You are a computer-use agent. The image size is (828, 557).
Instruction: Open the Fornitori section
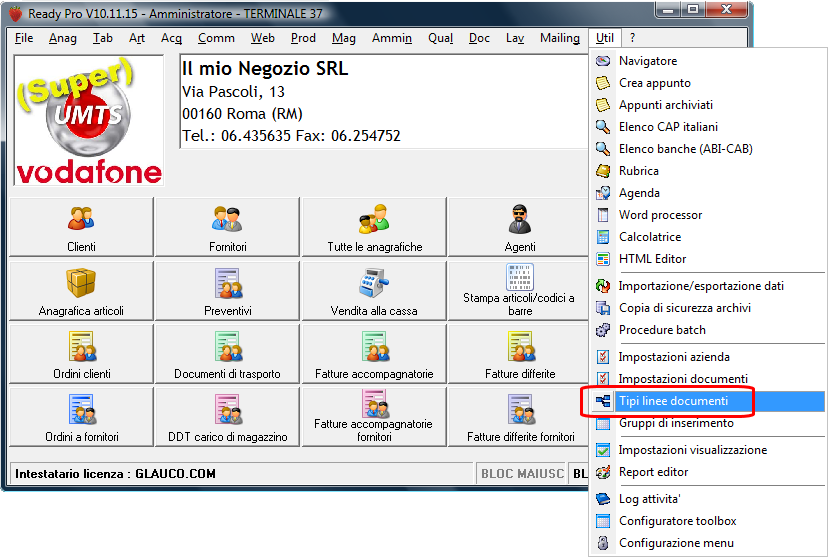(x=228, y=227)
